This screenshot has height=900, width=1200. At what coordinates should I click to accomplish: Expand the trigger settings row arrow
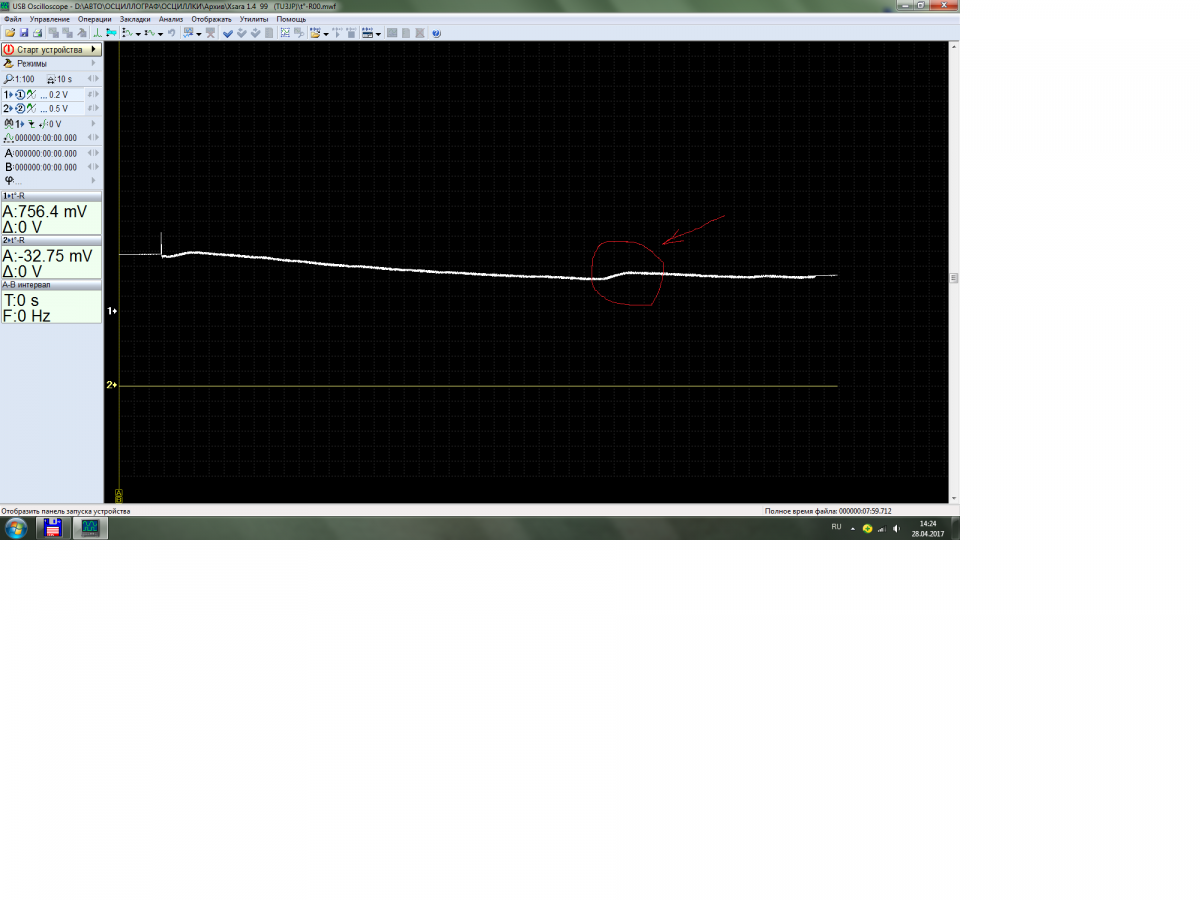(x=94, y=124)
